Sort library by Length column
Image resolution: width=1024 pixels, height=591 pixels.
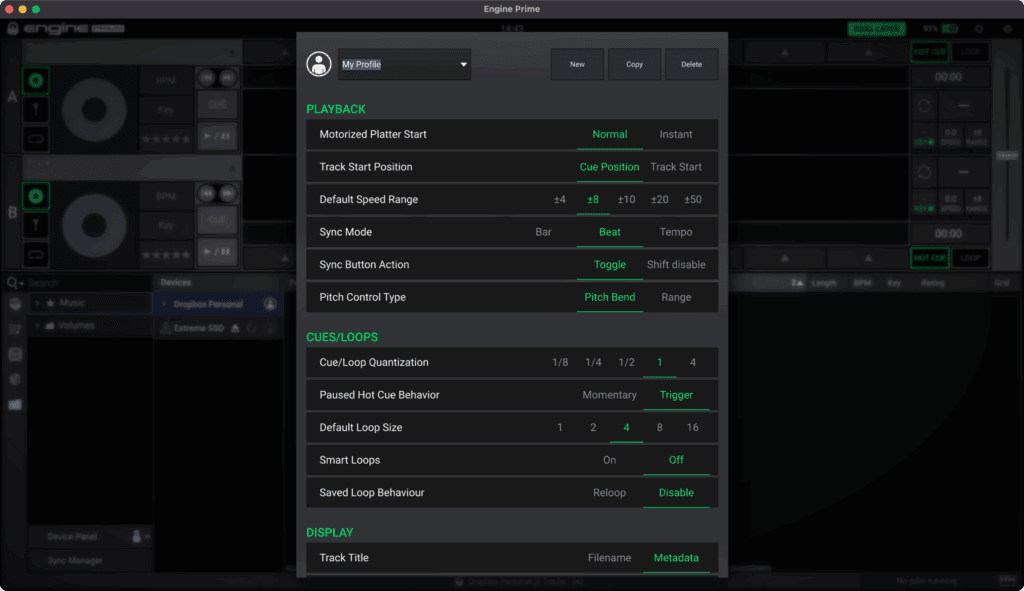tap(824, 283)
